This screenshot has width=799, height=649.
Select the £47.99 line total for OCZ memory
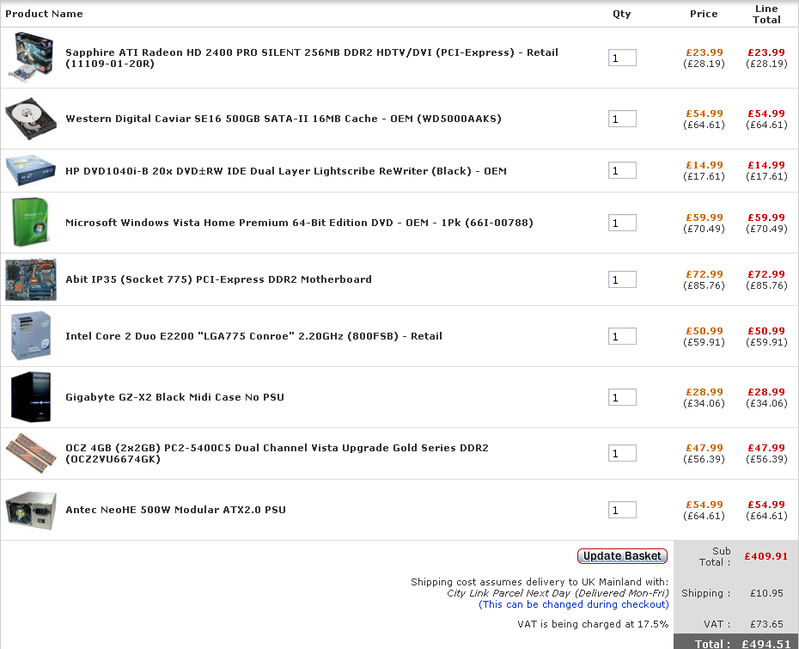(766, 448)
